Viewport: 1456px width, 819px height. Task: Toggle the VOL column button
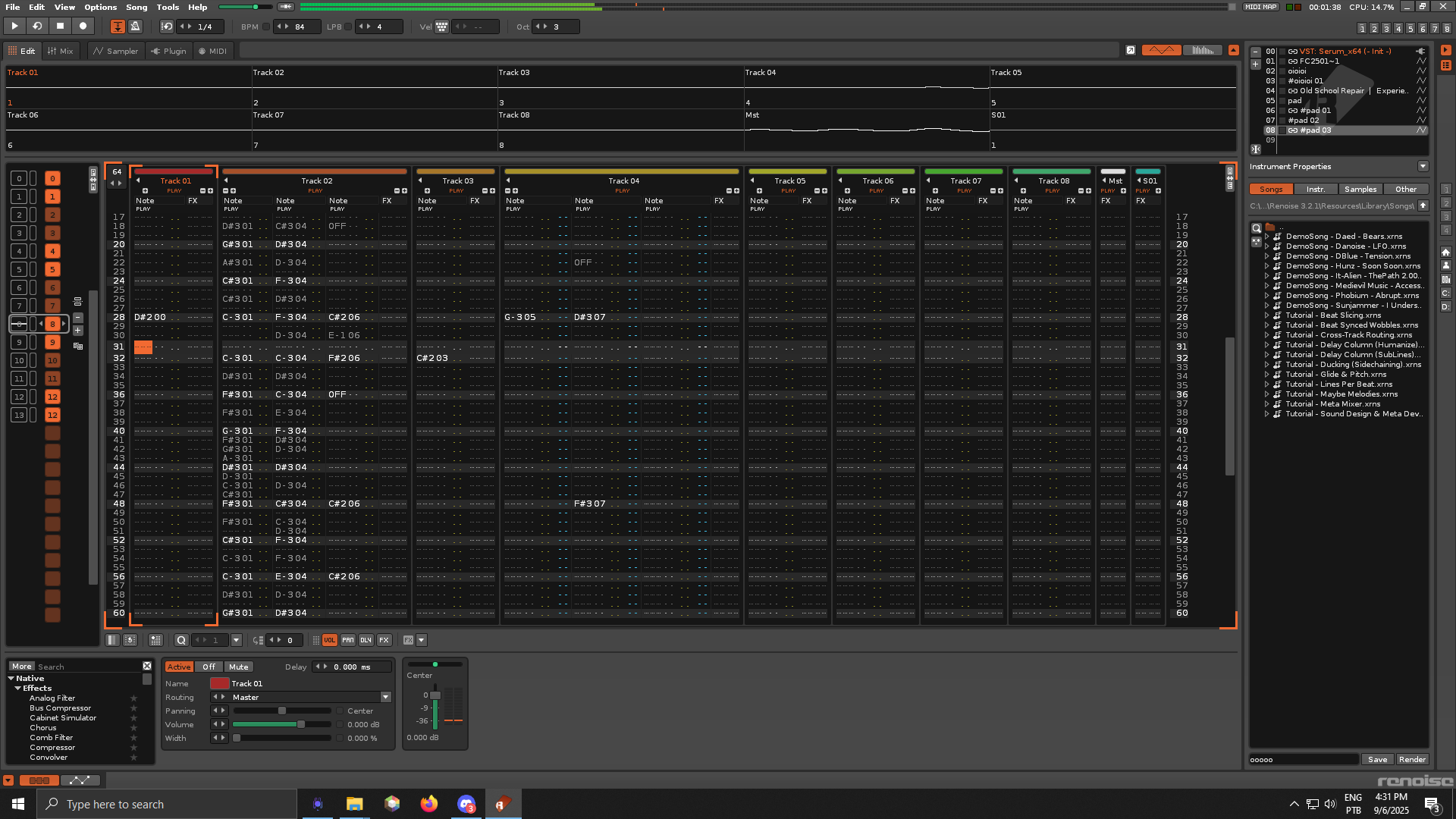pyautogui.click(x=329, y=640)
